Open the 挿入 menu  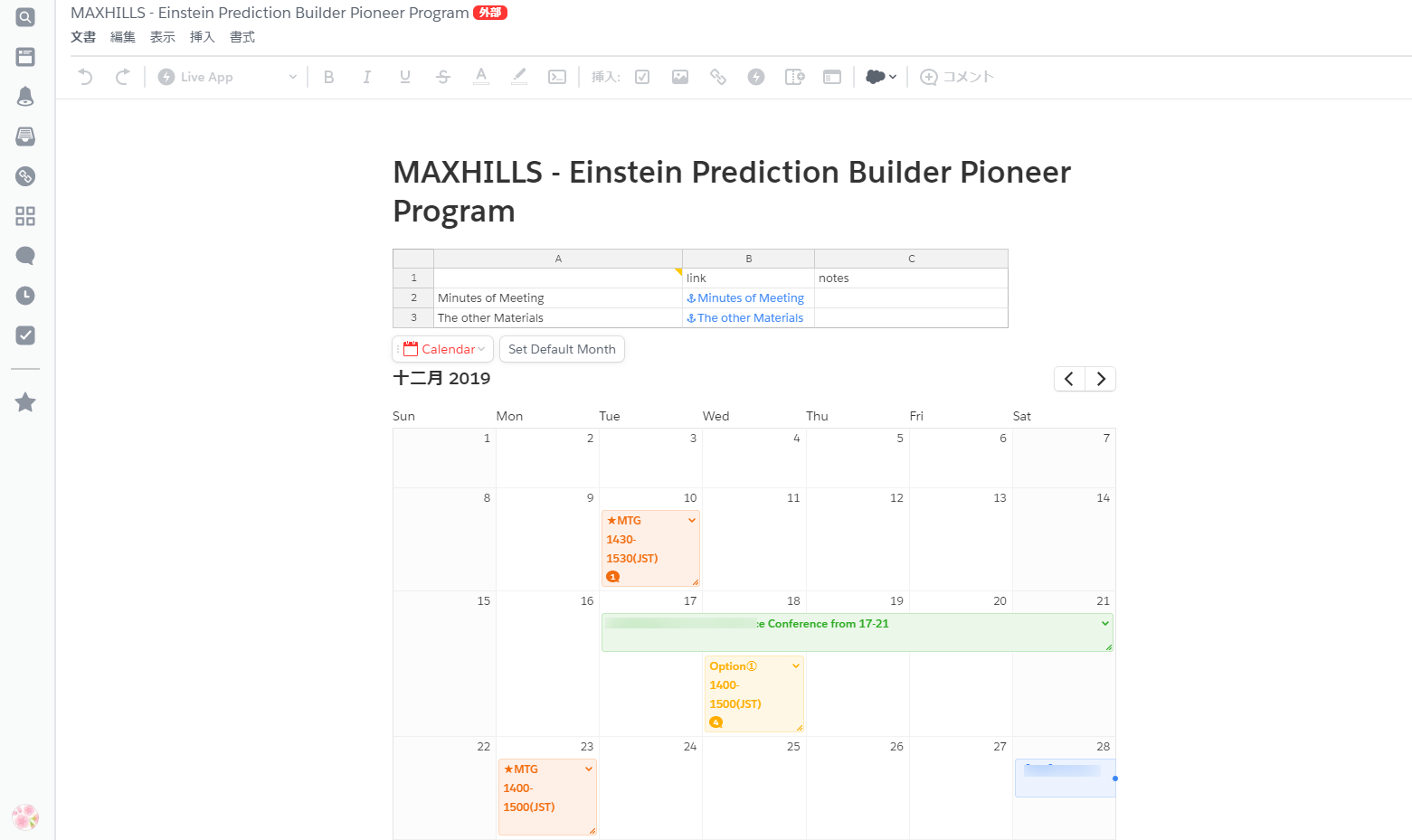pos(202,37)
